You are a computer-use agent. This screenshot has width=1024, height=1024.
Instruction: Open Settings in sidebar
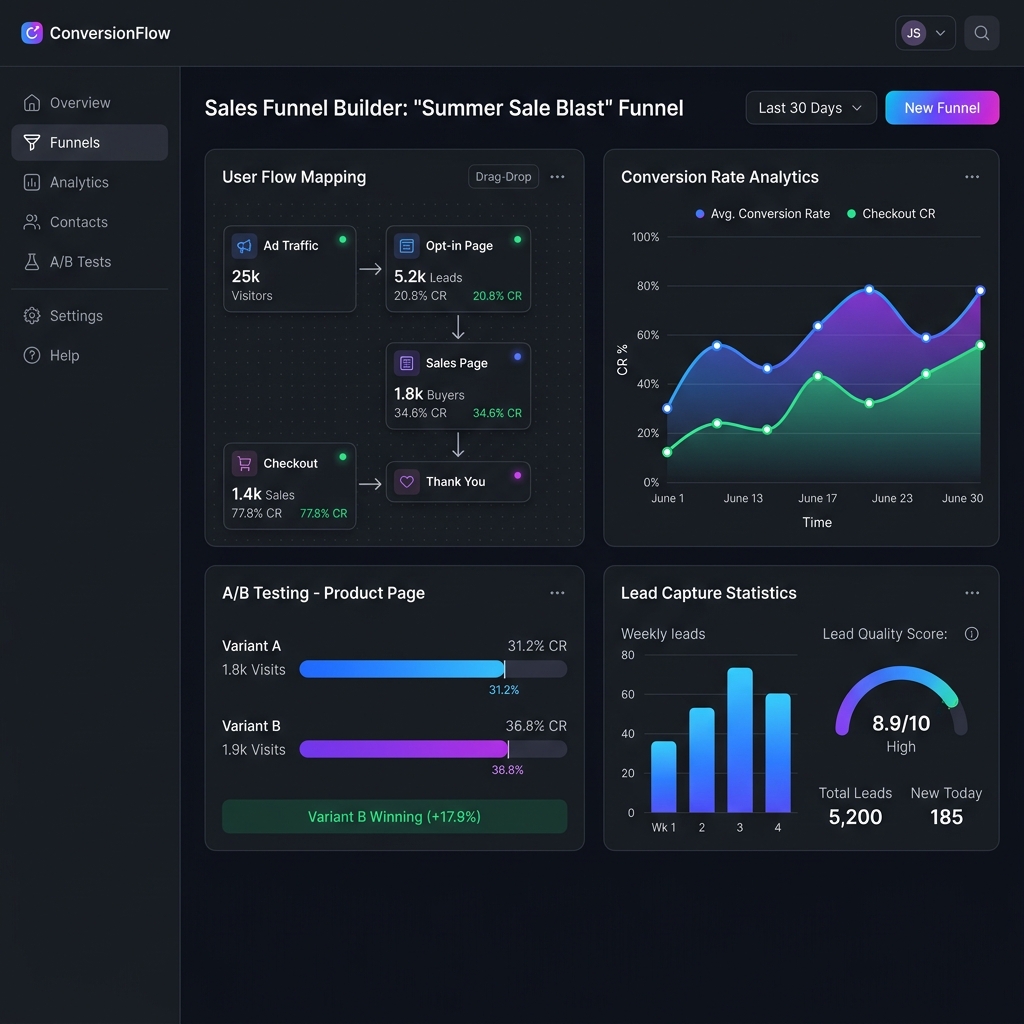pyautogui.click(x=89, y=316)
